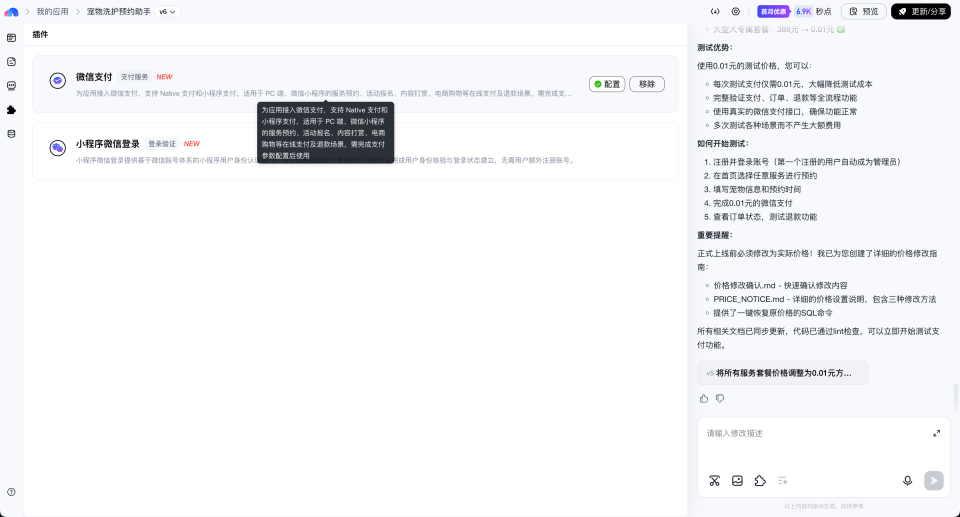The image size is (960, 517).
Task: Click the thumbs-down feedback icon
Action: pos(720,398)
